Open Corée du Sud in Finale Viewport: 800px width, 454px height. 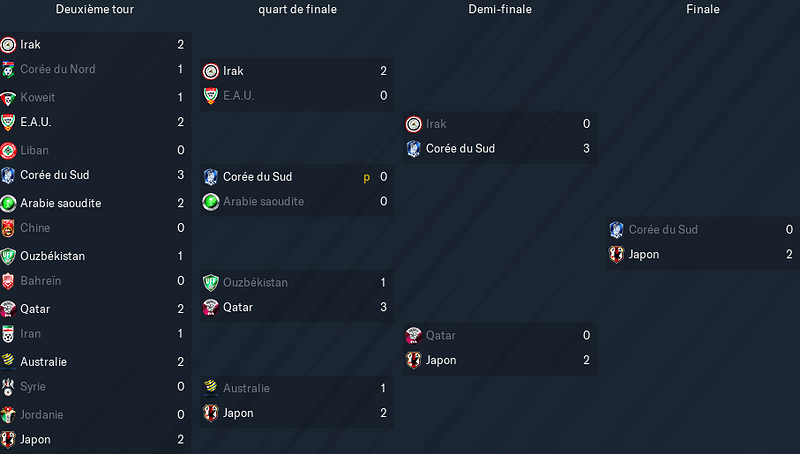click(x=663, y=230)
